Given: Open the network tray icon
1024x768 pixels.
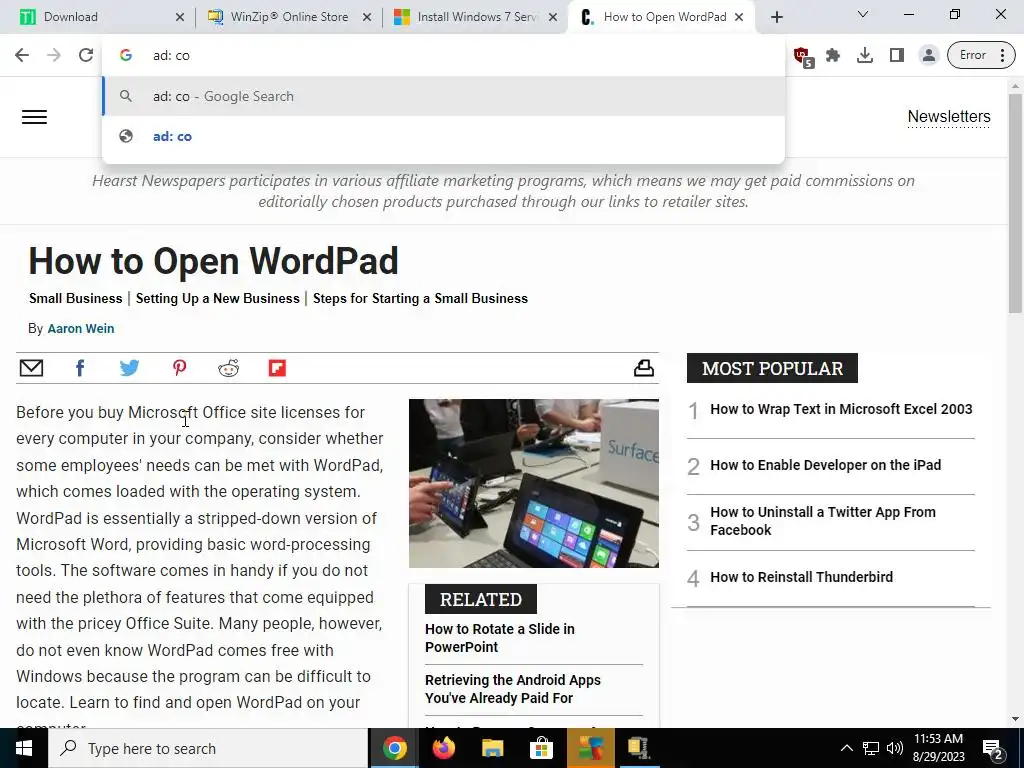Looking at the screenshot, I should (871, 748).
